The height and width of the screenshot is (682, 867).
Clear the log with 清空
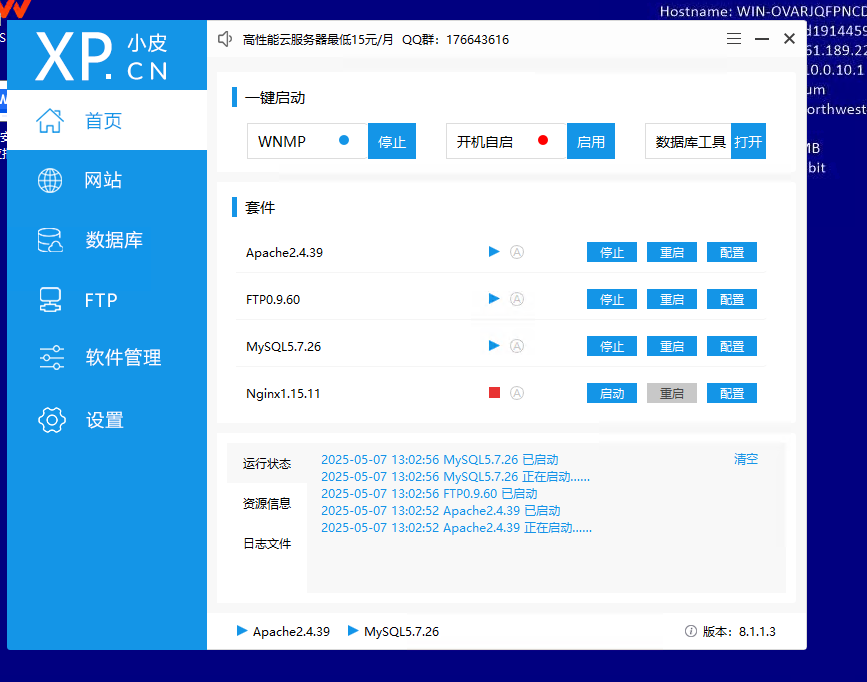(746, 459)
